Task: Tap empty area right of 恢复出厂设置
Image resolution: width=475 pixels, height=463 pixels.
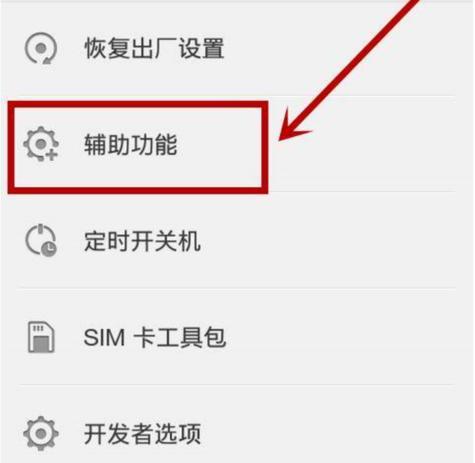Action: click(340, 48)
